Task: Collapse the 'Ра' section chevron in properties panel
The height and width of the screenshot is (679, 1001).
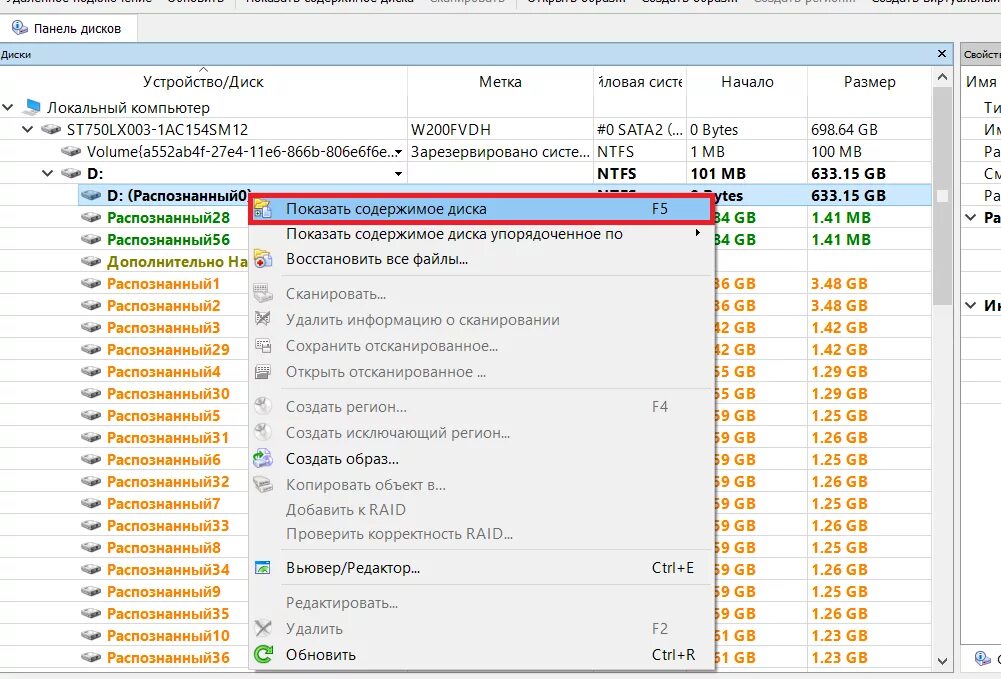Action: 970,218
